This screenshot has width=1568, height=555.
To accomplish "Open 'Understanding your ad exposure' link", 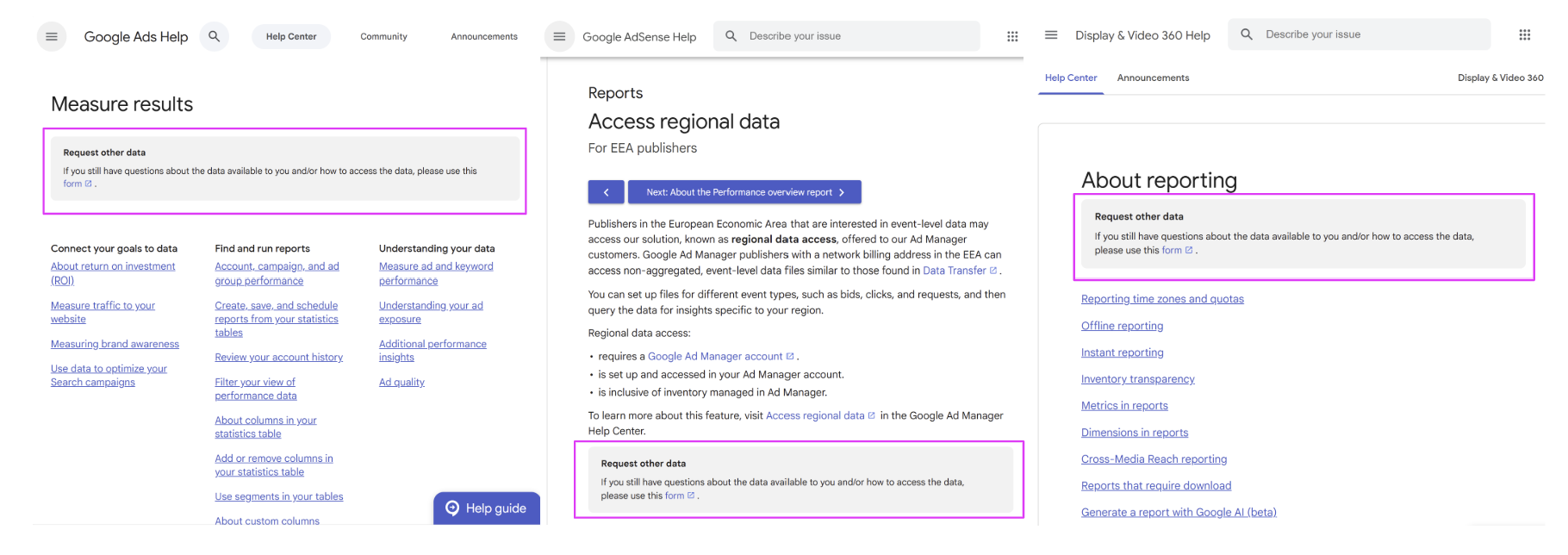I will [x=431, y=312].
